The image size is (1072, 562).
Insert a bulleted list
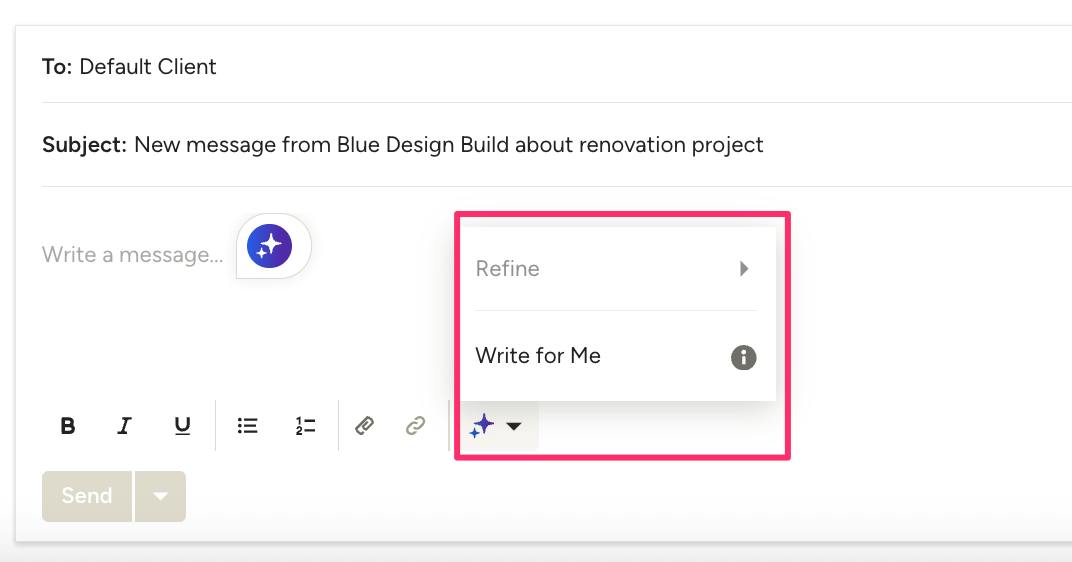(x=247, y=426)
